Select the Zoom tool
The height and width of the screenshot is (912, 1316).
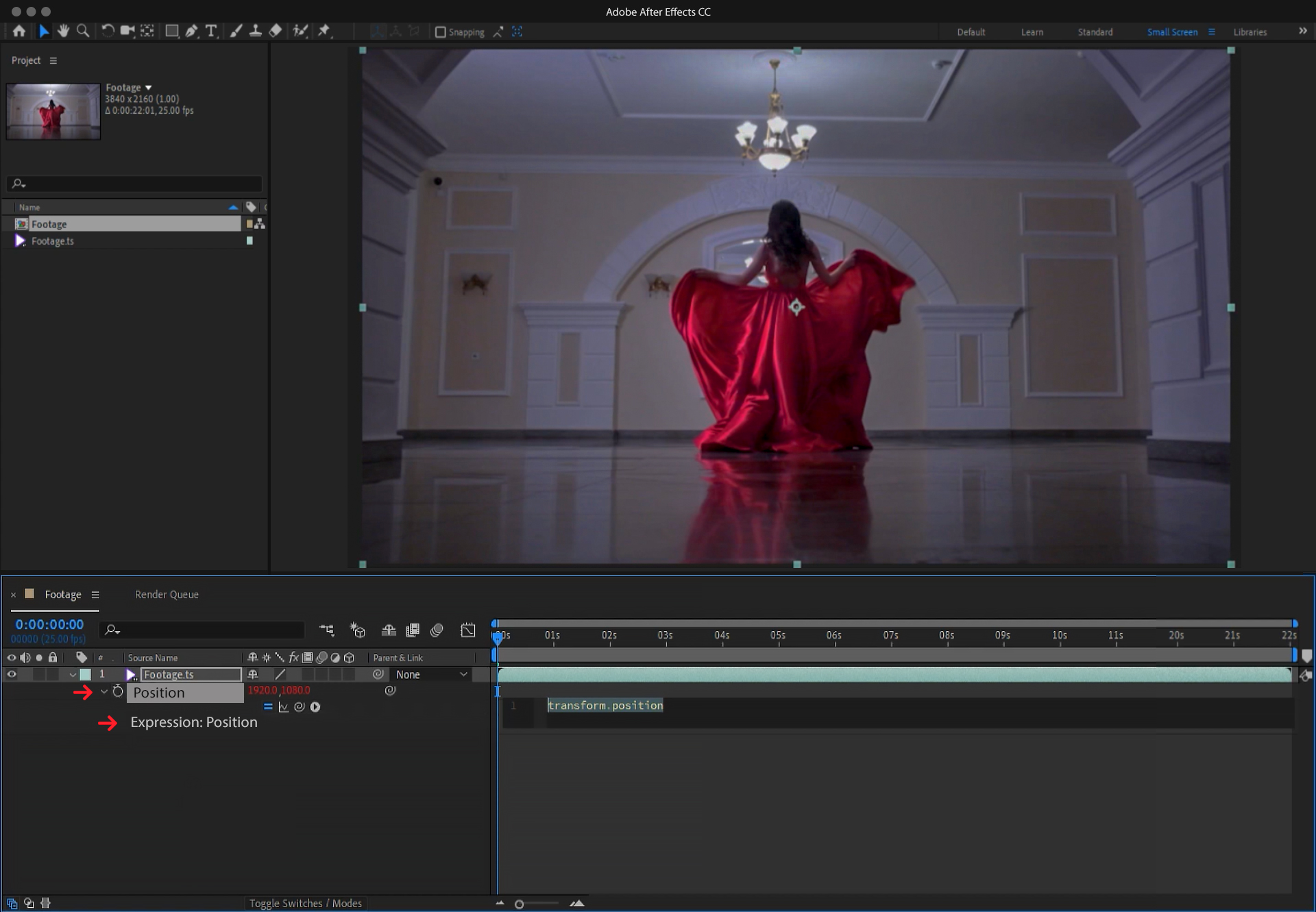82,31
